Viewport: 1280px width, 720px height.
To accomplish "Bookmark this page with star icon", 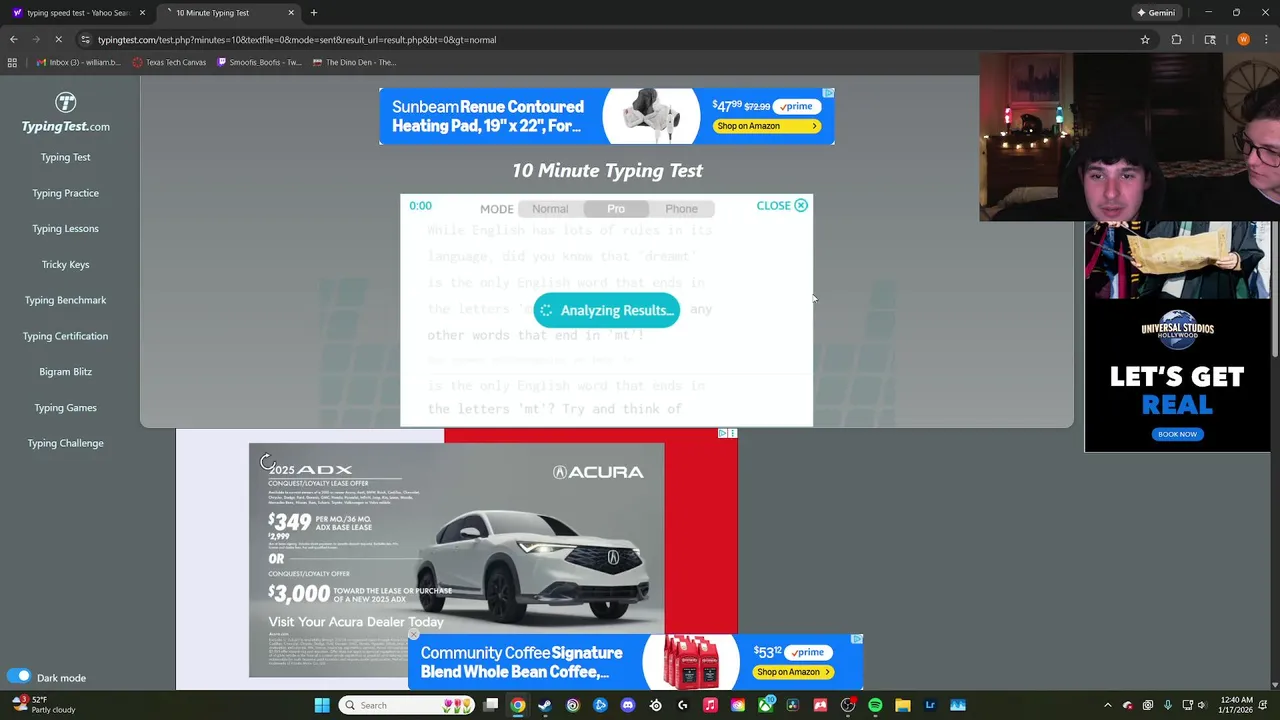I will (1145, 40).
